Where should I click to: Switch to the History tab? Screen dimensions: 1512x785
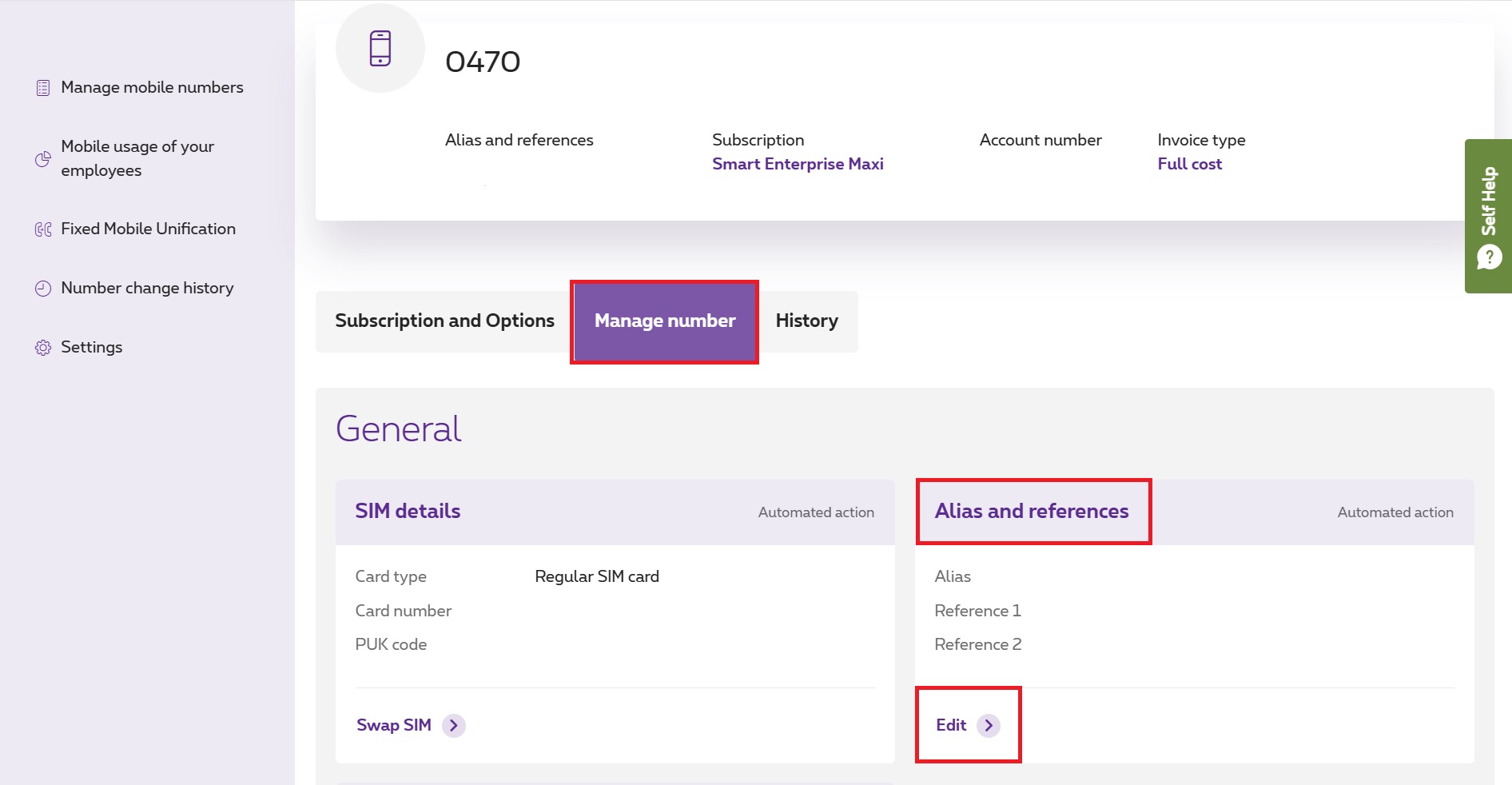pyautogui.click(x=806, y=321)
